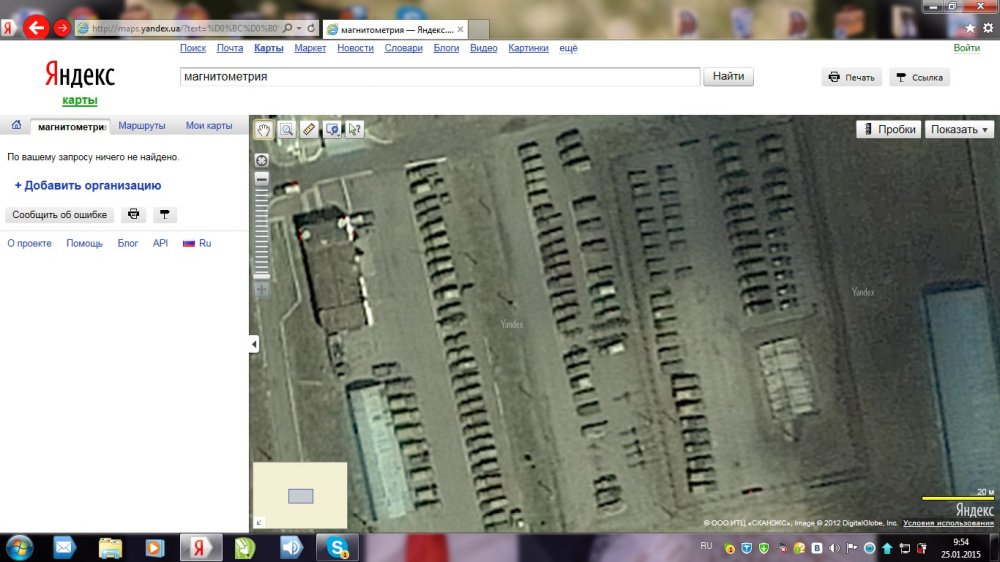Viewport: 1000px width, 562px height.
Task: Select the hand pan tool on map
Action: 264,129
